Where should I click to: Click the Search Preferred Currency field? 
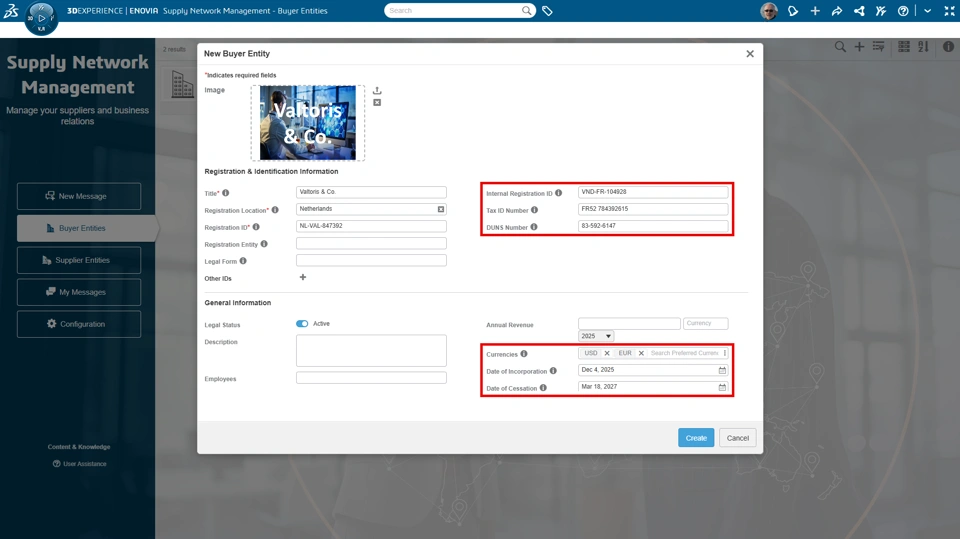point(685,353)
